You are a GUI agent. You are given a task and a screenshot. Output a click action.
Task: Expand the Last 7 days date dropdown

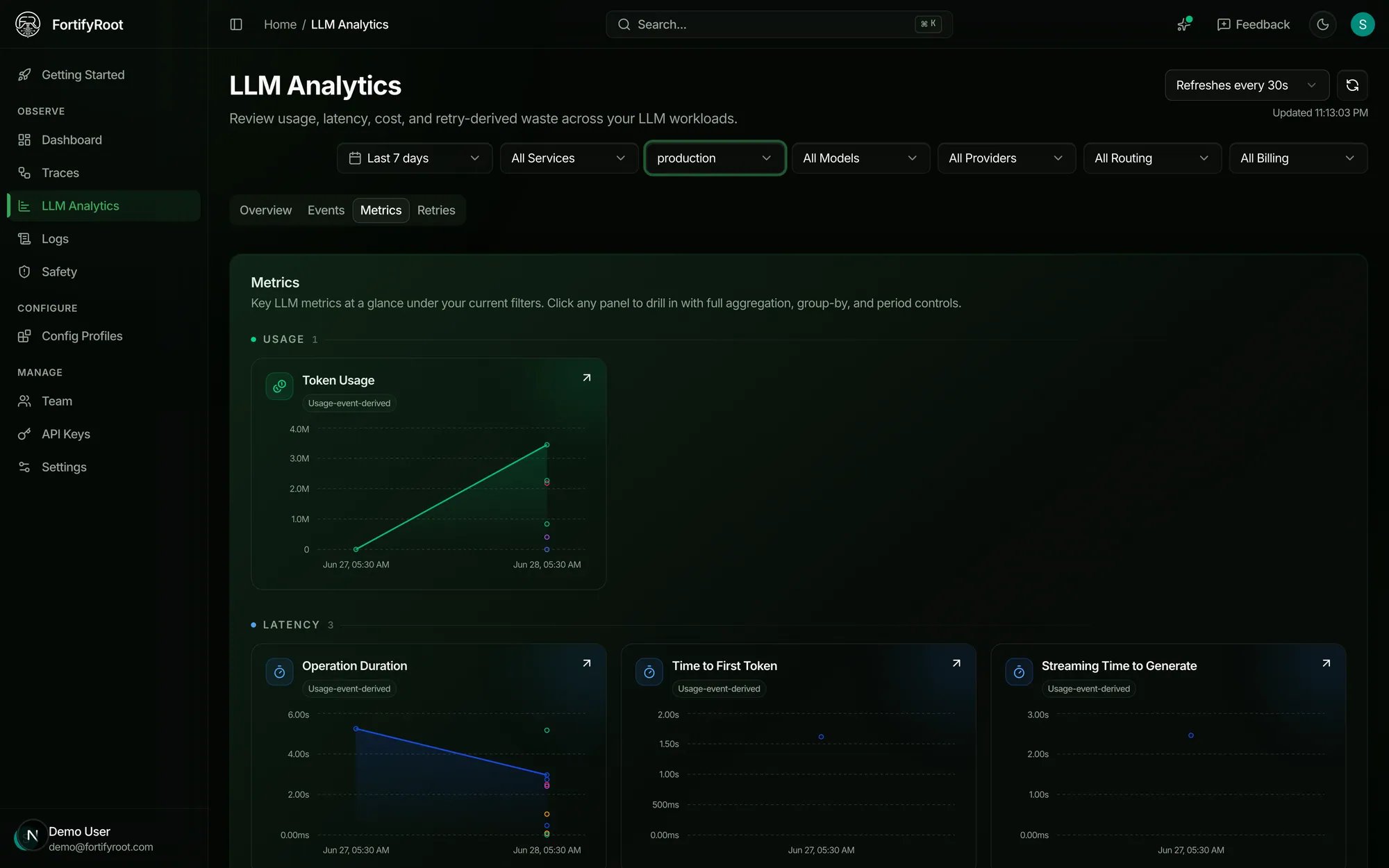[x=415, y=158]
